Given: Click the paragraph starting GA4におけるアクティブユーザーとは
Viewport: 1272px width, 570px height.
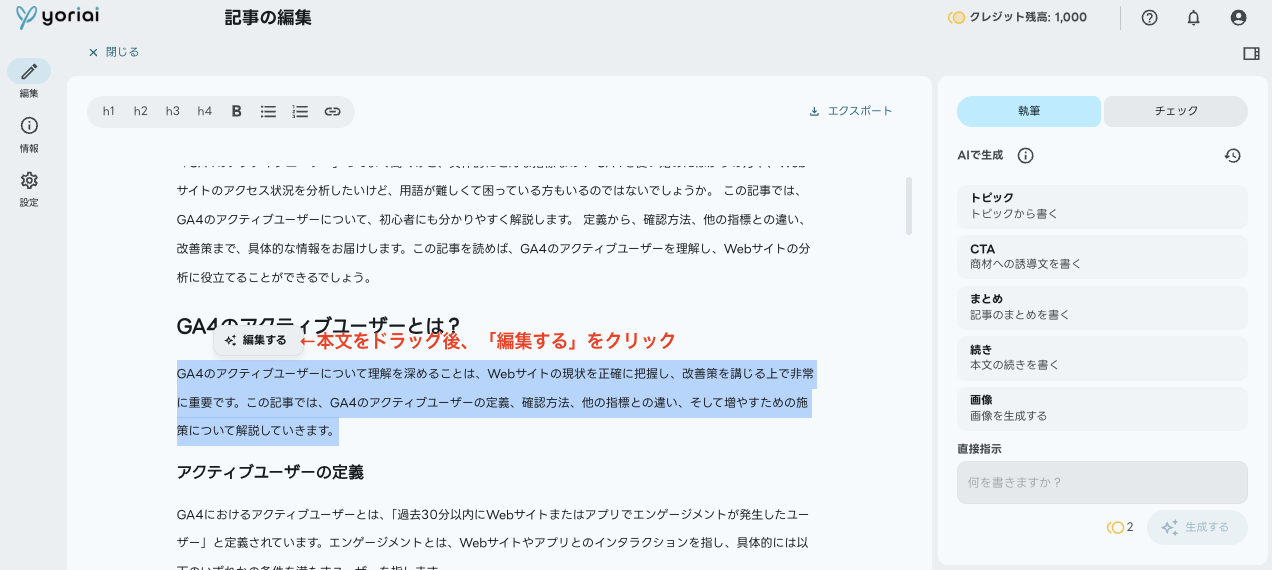Looking at the screenshot, I should tap(493, 541).
